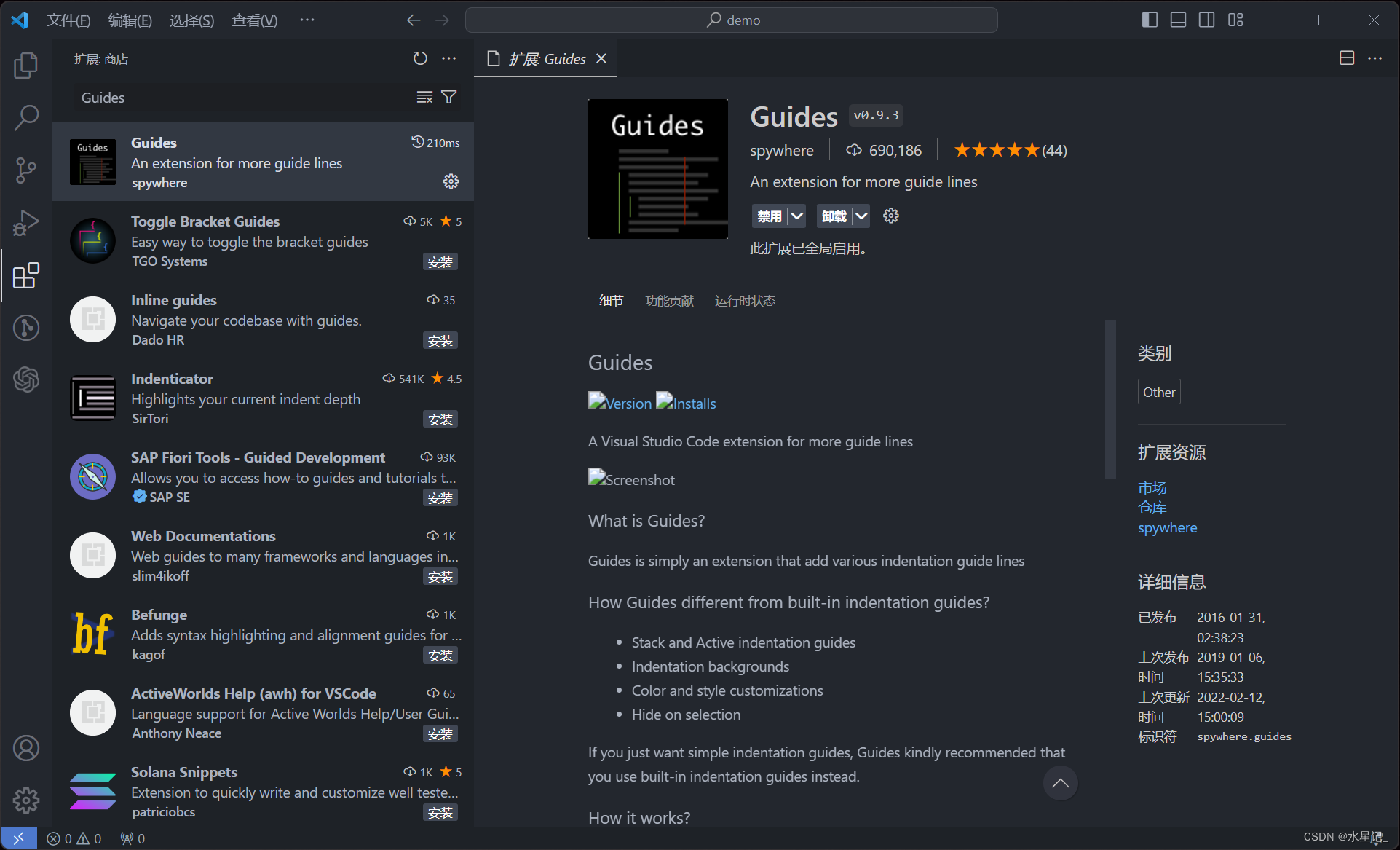Select the ActiveWorlds Help extension entry
The height and width of the screenshot is (850, 1400).
264,712
